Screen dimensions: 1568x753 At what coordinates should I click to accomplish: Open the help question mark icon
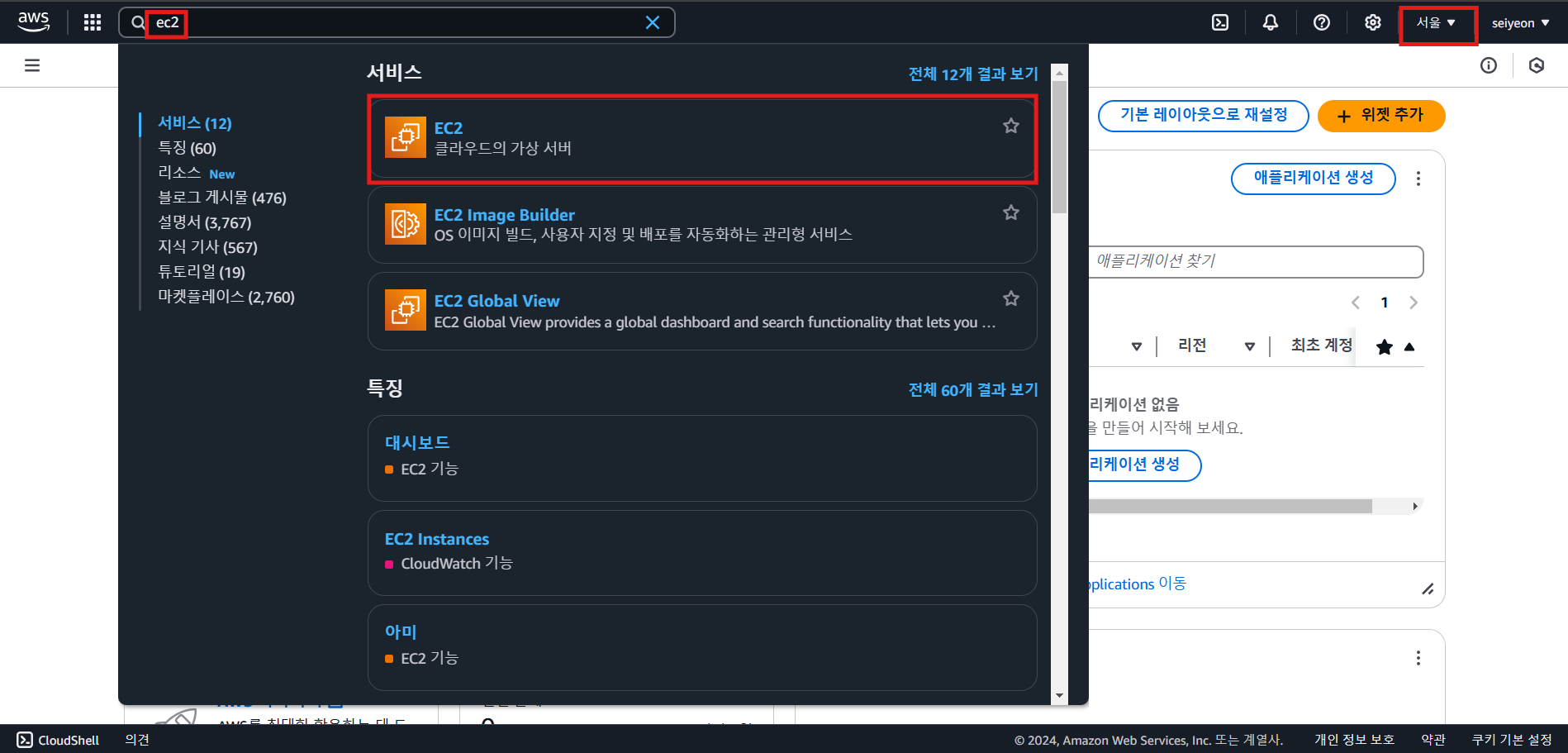coord(1322,23)
